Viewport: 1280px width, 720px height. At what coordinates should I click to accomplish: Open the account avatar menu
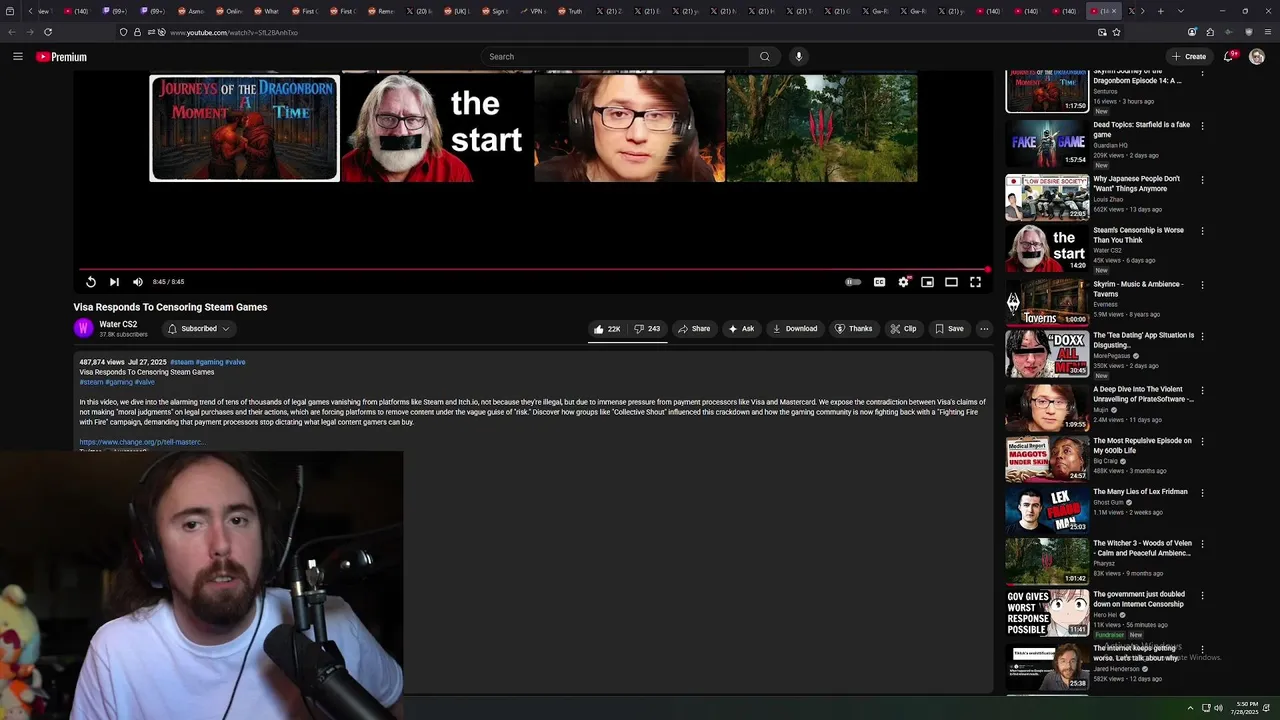coord(1257,57)
